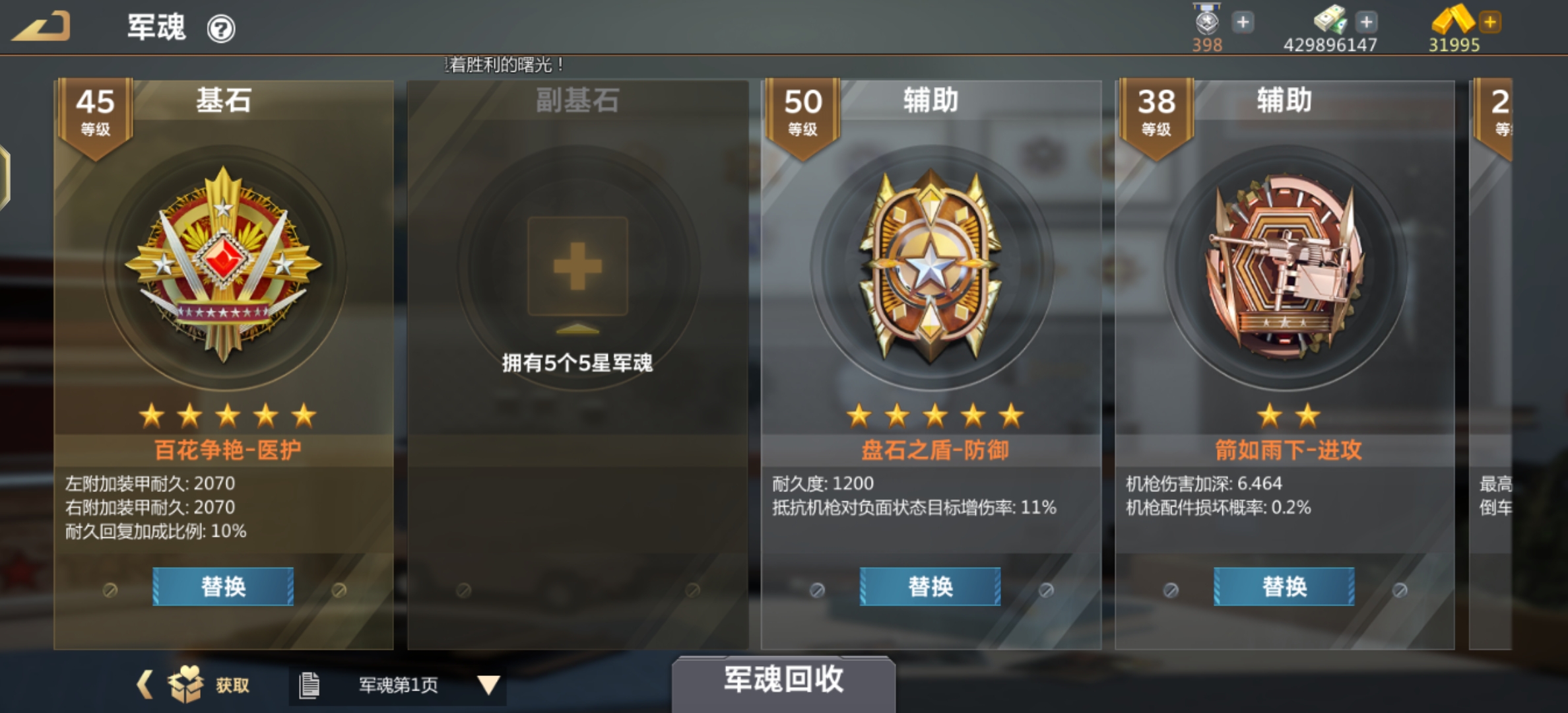Open the help question mark icon

(x=221, y=29)
